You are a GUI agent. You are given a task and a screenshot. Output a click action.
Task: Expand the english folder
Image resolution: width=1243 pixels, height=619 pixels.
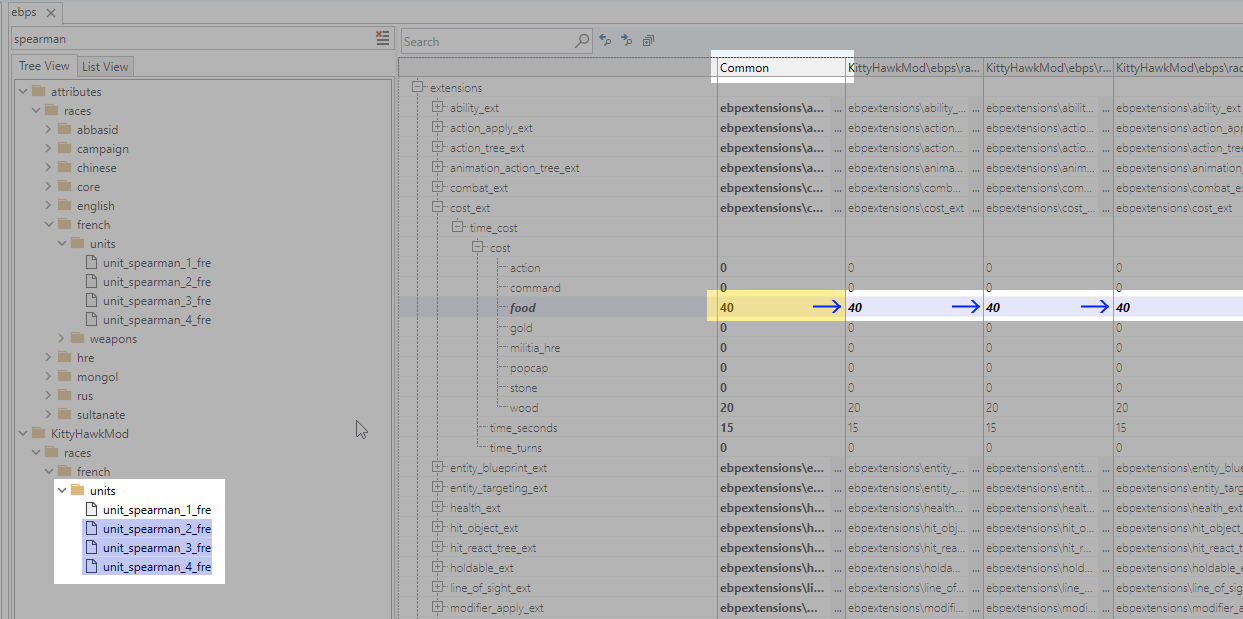coord(49,206)
